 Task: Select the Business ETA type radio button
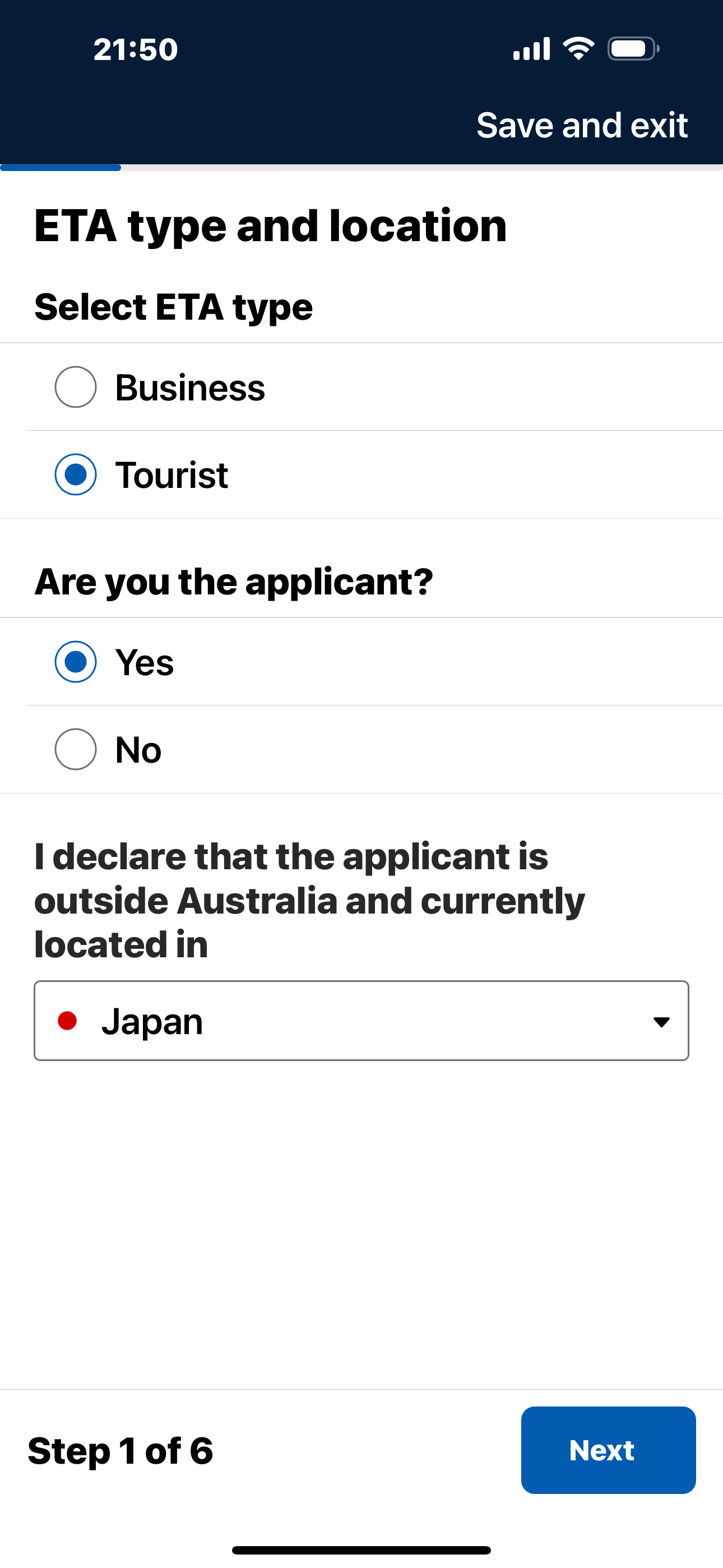[x=76, y=387]
